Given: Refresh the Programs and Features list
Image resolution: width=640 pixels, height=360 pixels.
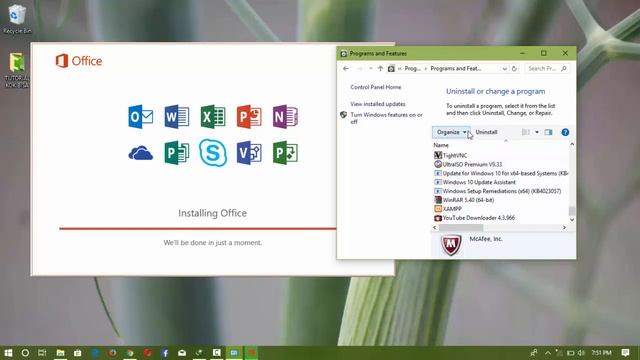Looking at the screenshot, I should (514, 69).
